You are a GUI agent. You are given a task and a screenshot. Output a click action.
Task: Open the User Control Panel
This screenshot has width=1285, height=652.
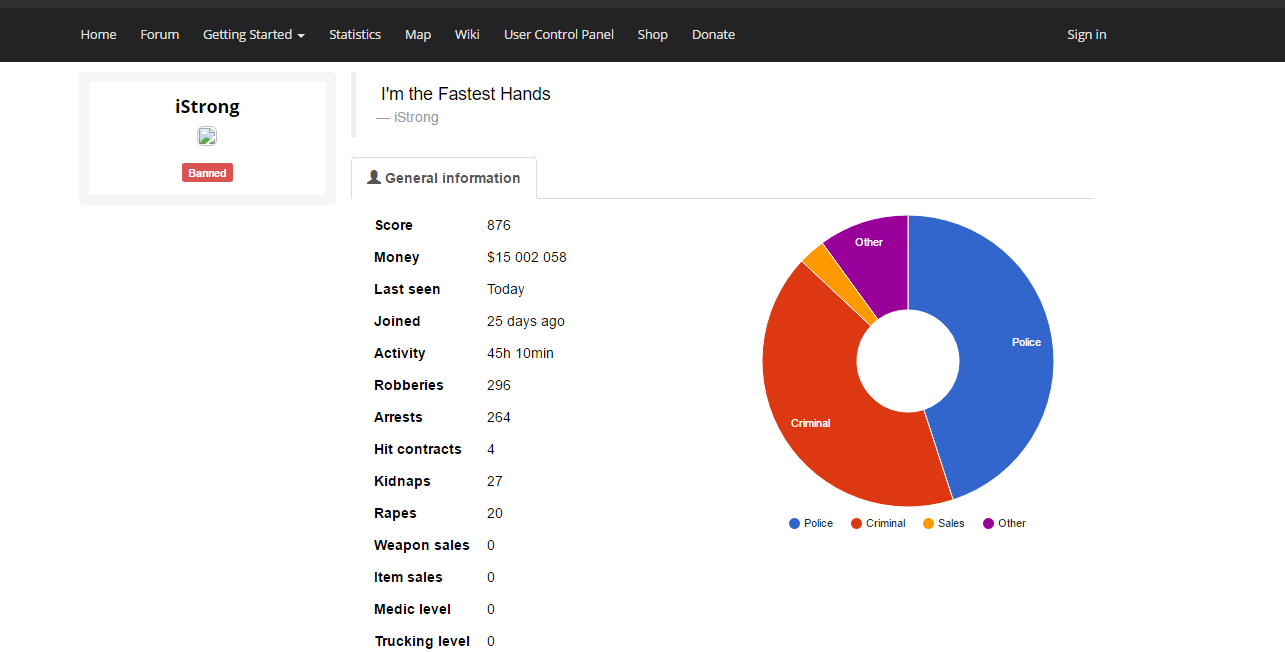(559, 34)
